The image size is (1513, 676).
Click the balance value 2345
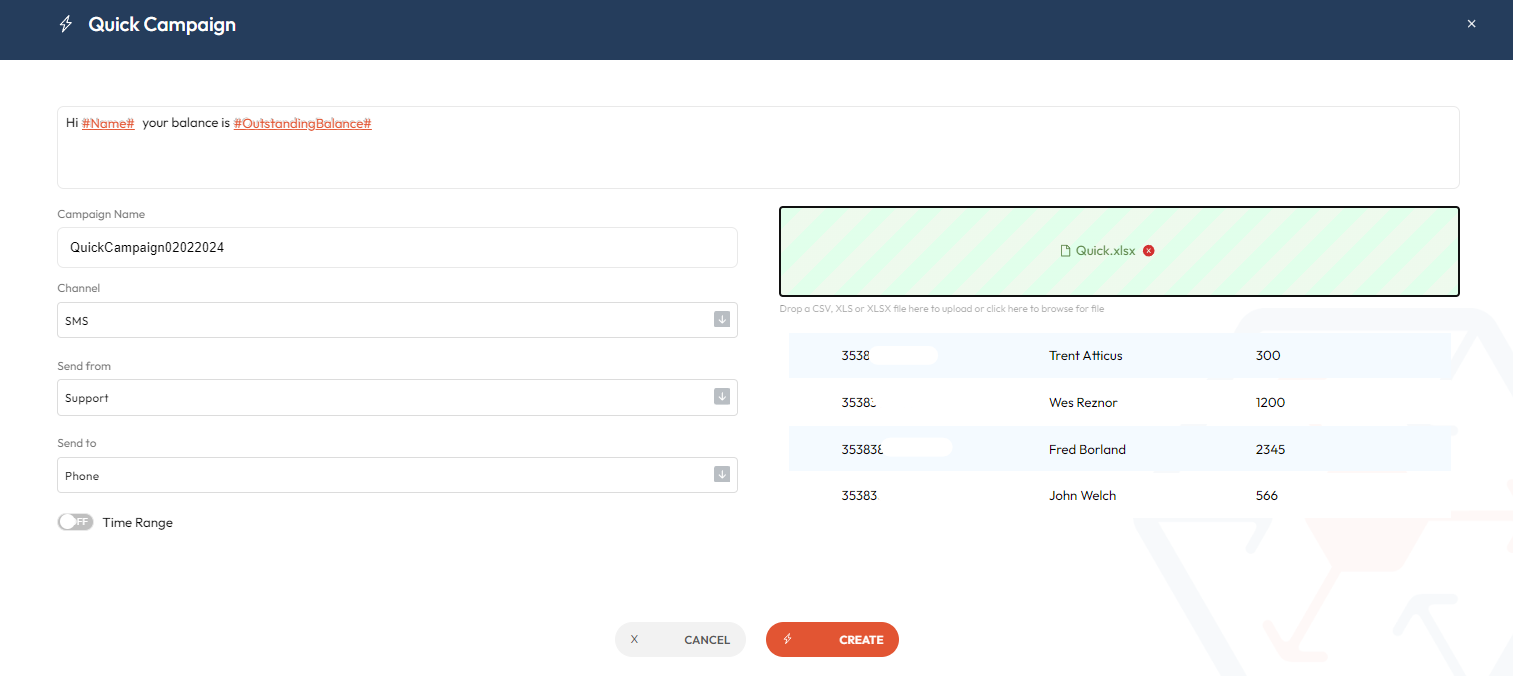point(1270,449)
